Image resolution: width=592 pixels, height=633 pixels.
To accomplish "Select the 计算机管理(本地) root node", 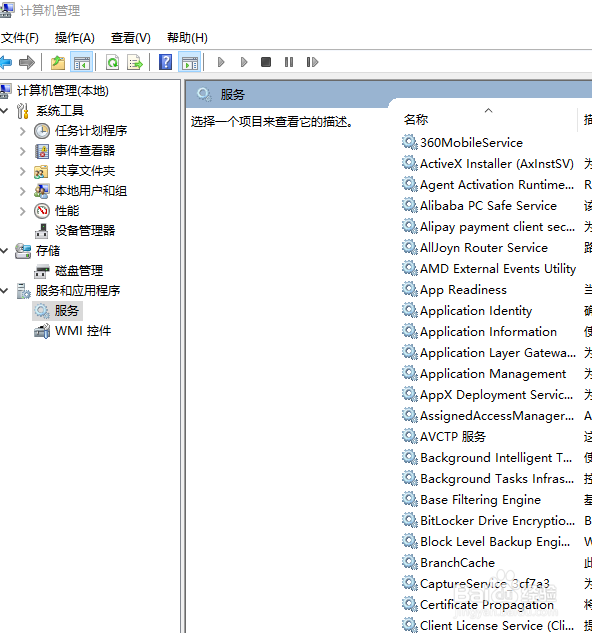I will 63,91.
